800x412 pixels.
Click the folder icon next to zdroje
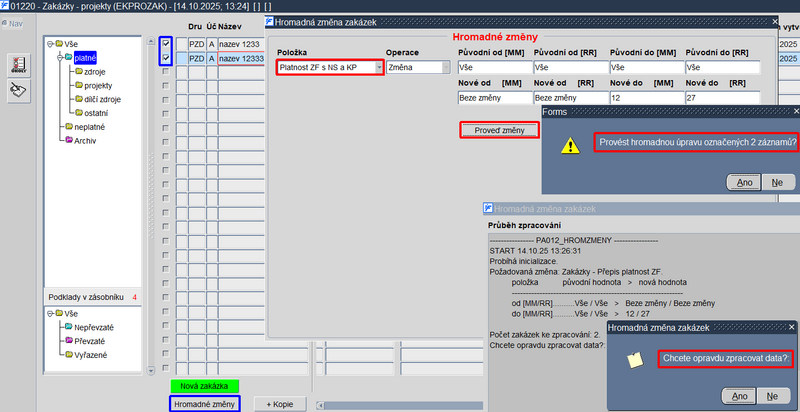point(79,71)
